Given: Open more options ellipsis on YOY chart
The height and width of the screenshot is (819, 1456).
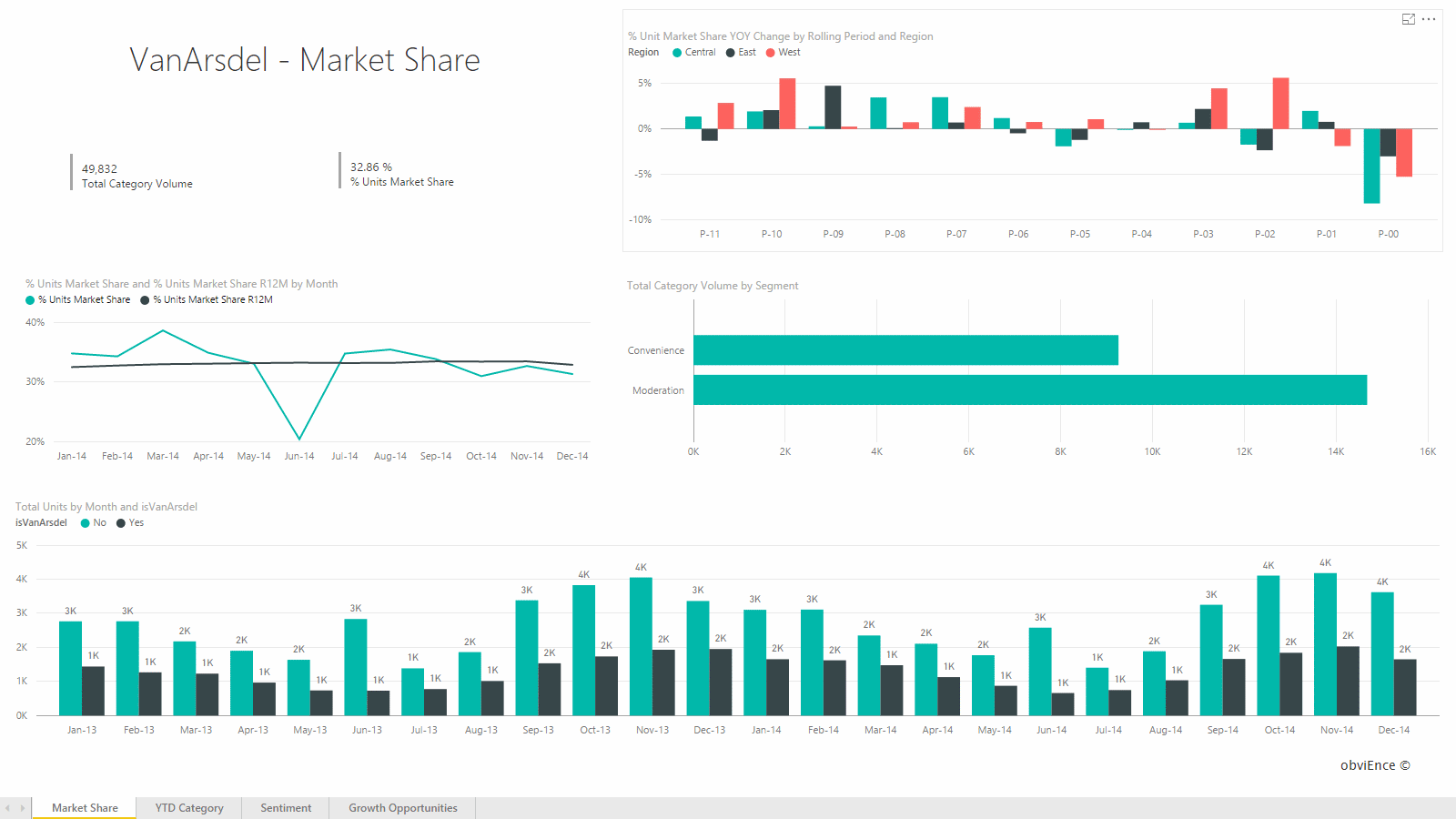Looking at the screenshot, I should pos(1429,19).
